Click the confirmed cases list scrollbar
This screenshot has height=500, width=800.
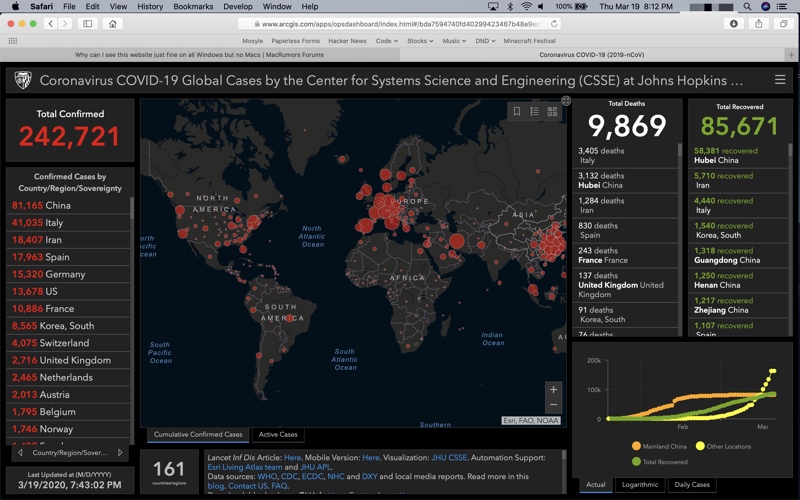click(132, 209)
